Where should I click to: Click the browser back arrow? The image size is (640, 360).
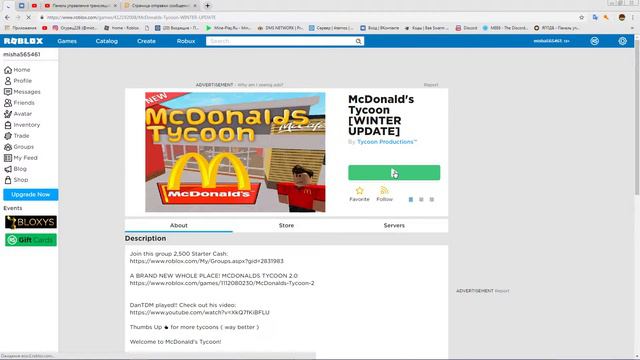(7, 18)
